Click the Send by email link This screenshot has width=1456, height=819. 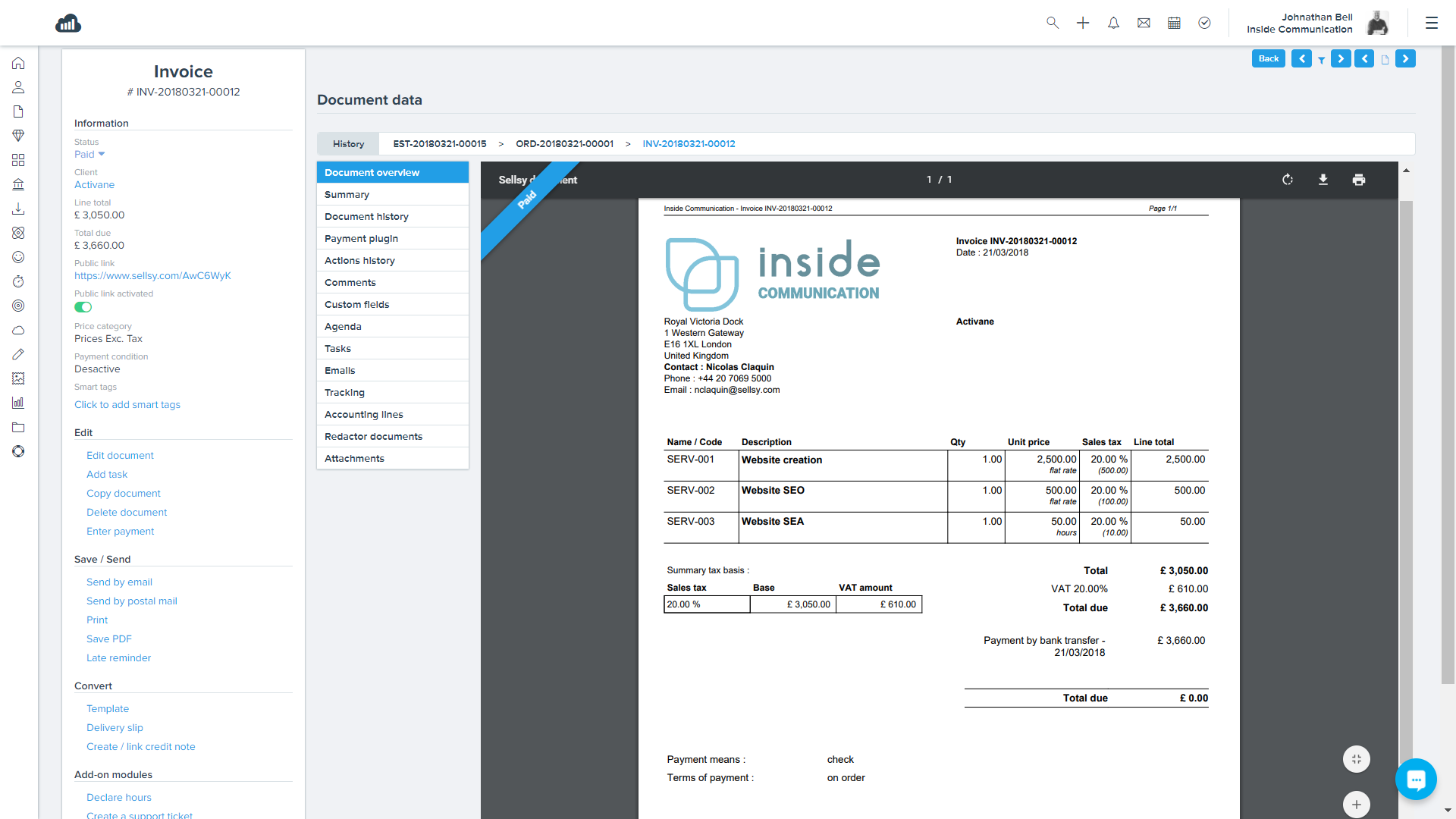(119, 582)
